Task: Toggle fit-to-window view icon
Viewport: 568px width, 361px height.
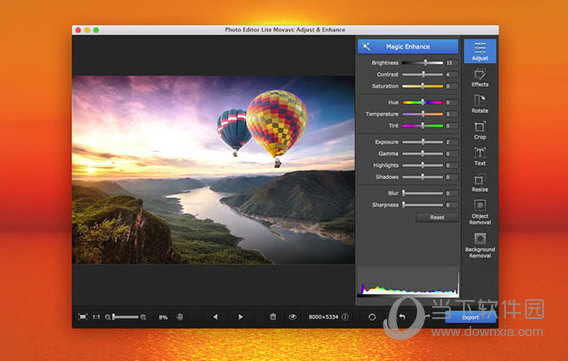Action: tap(83, 317)
